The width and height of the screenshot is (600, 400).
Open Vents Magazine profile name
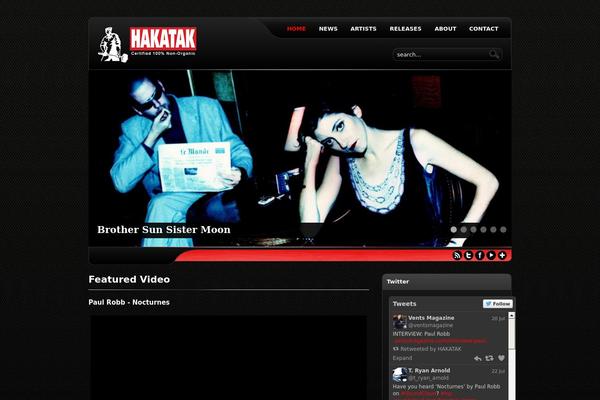click(x=431, y=318)
